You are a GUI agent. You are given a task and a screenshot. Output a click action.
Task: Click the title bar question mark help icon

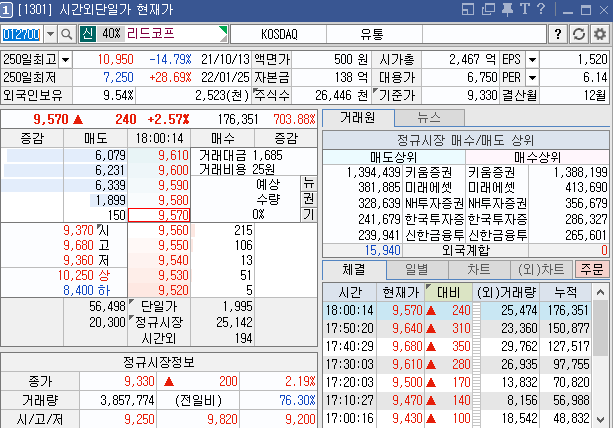point(541,9)
